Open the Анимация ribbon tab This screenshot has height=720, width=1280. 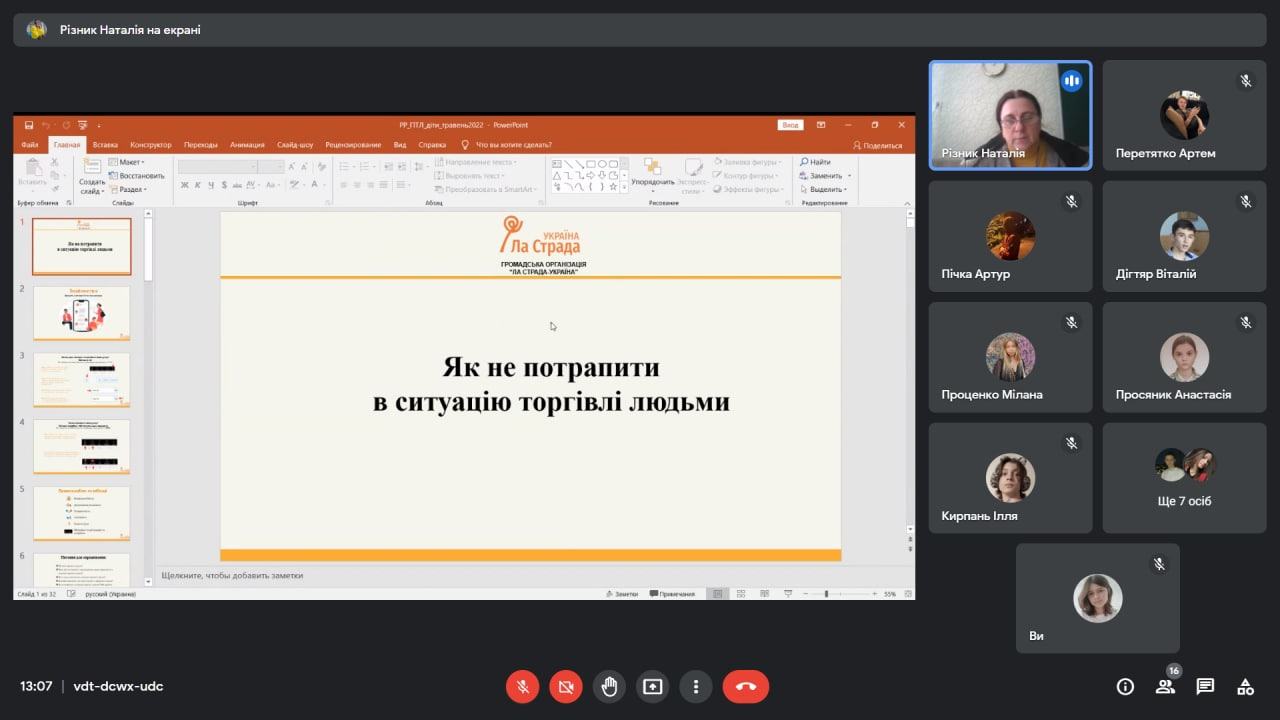(247, 145)
